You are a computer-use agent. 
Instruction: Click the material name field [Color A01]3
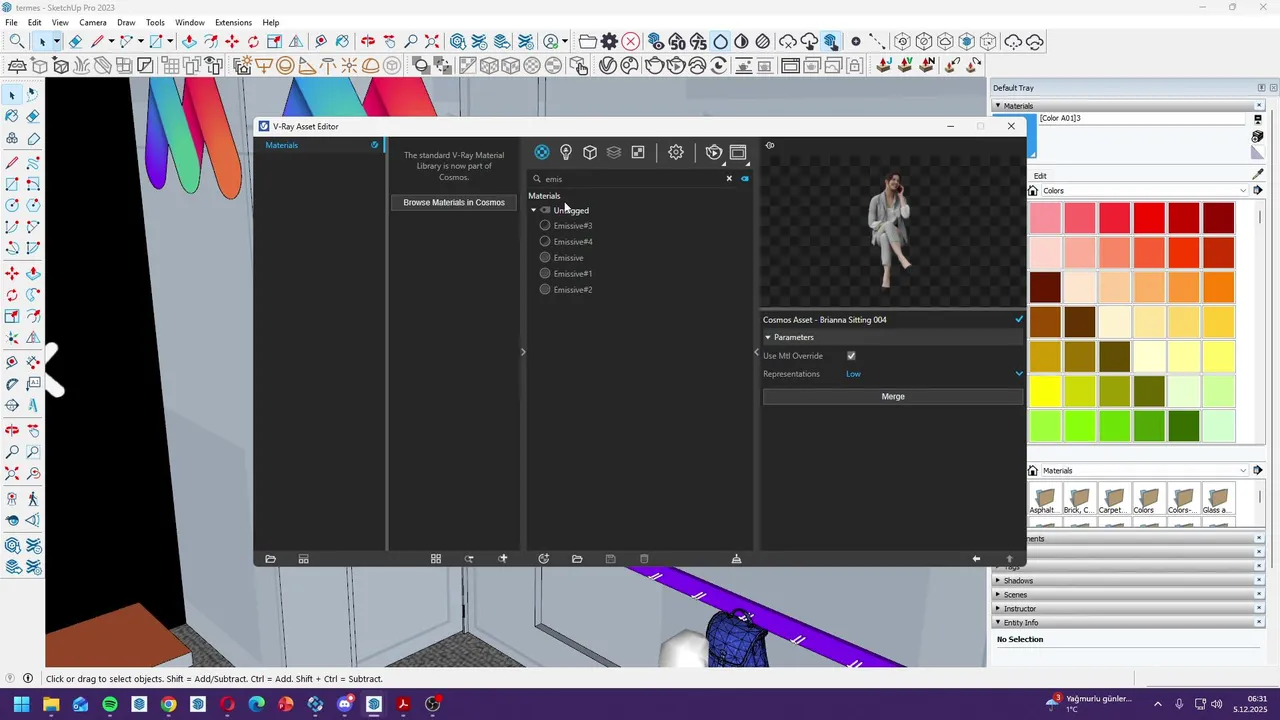pos(1142,118)
